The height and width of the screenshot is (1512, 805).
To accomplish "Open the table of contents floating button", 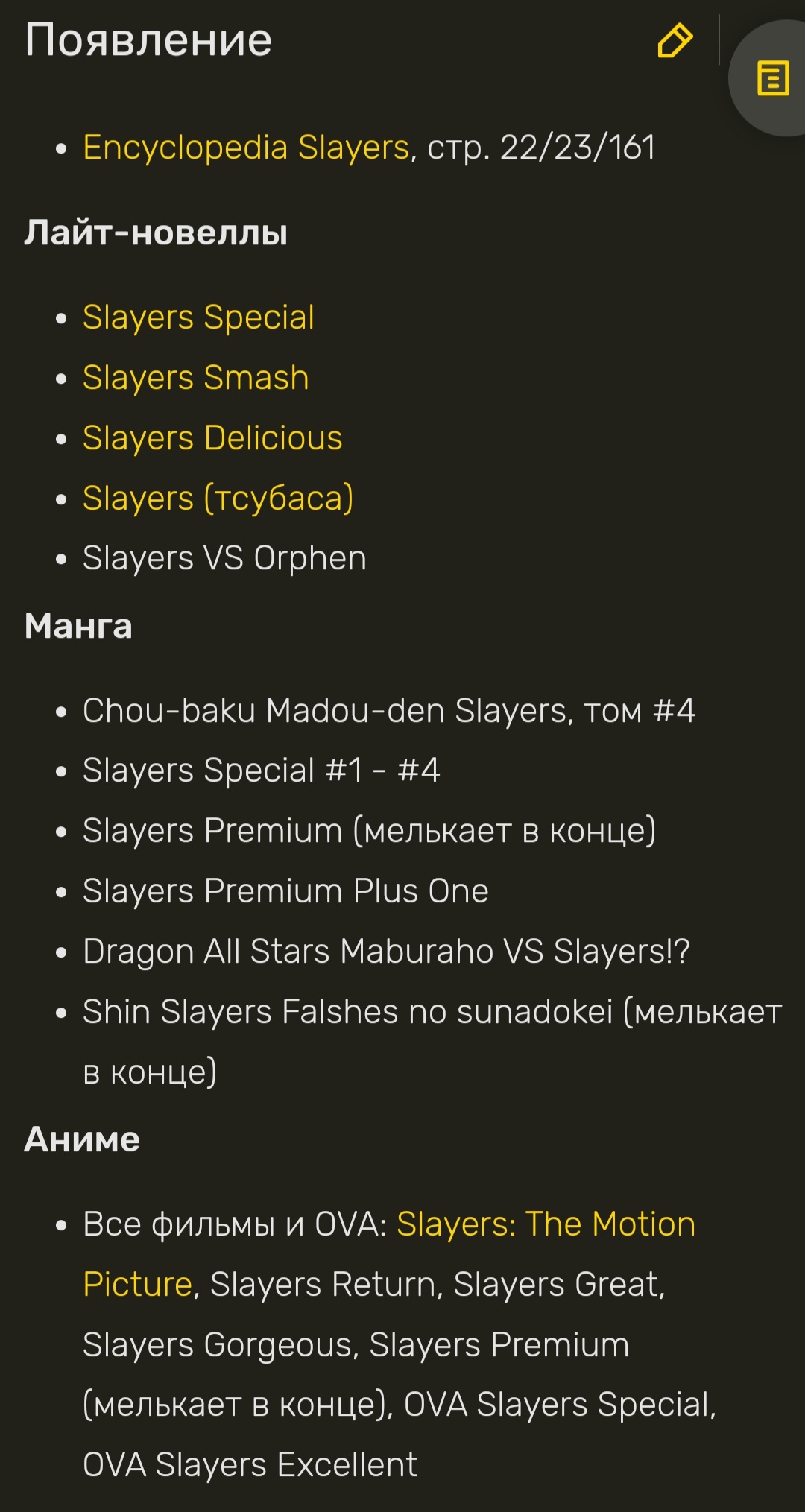I will pyautogui.click(x=772, y=78).
